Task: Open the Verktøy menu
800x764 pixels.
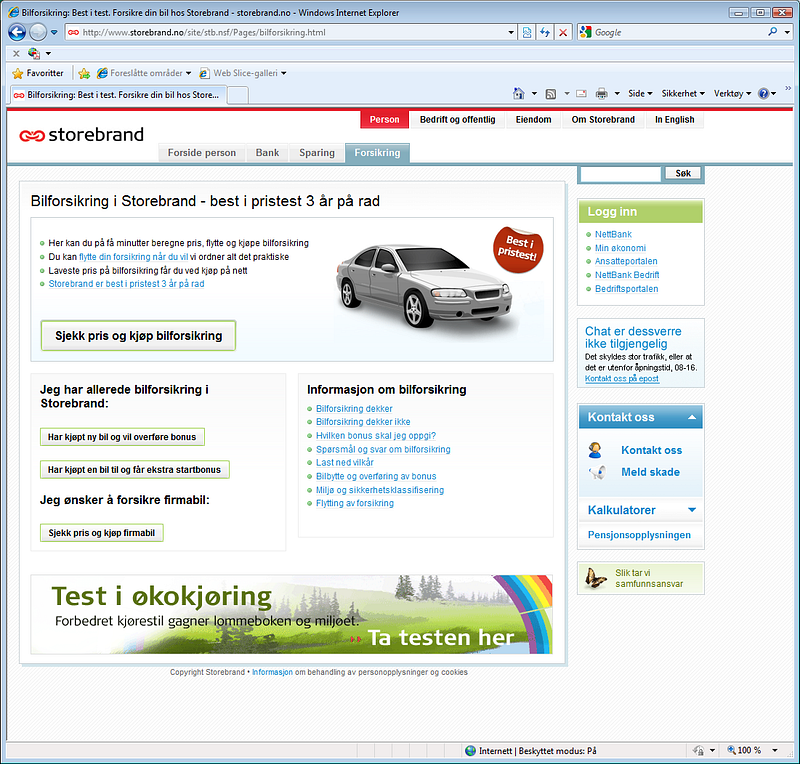Action: [x=732, y=93]
